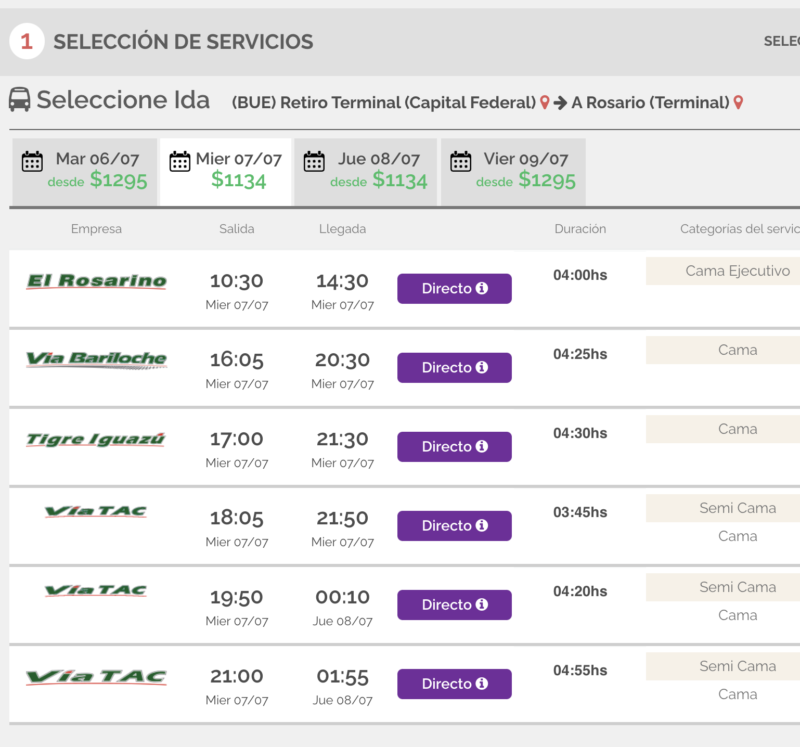Click the Via TAC logo on the 21:00 row

[96, 677]
